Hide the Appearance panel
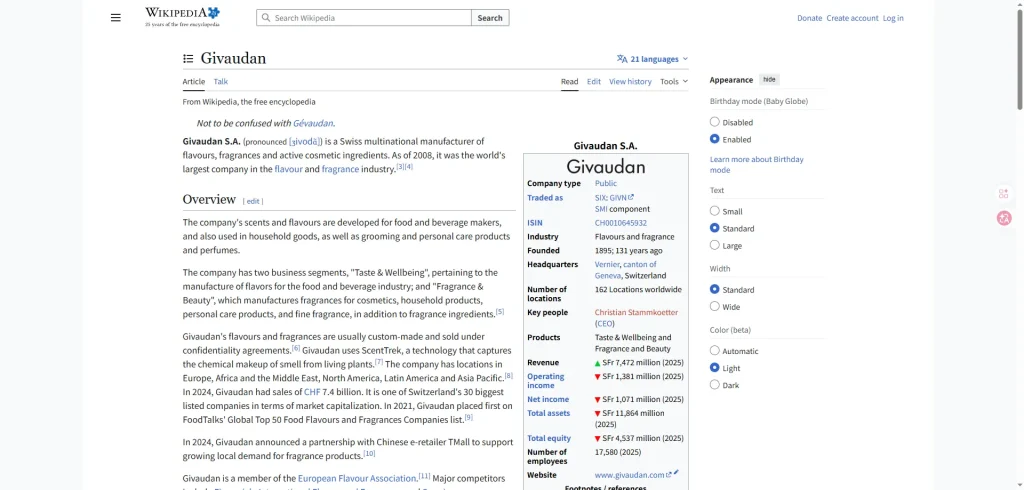 768,80
